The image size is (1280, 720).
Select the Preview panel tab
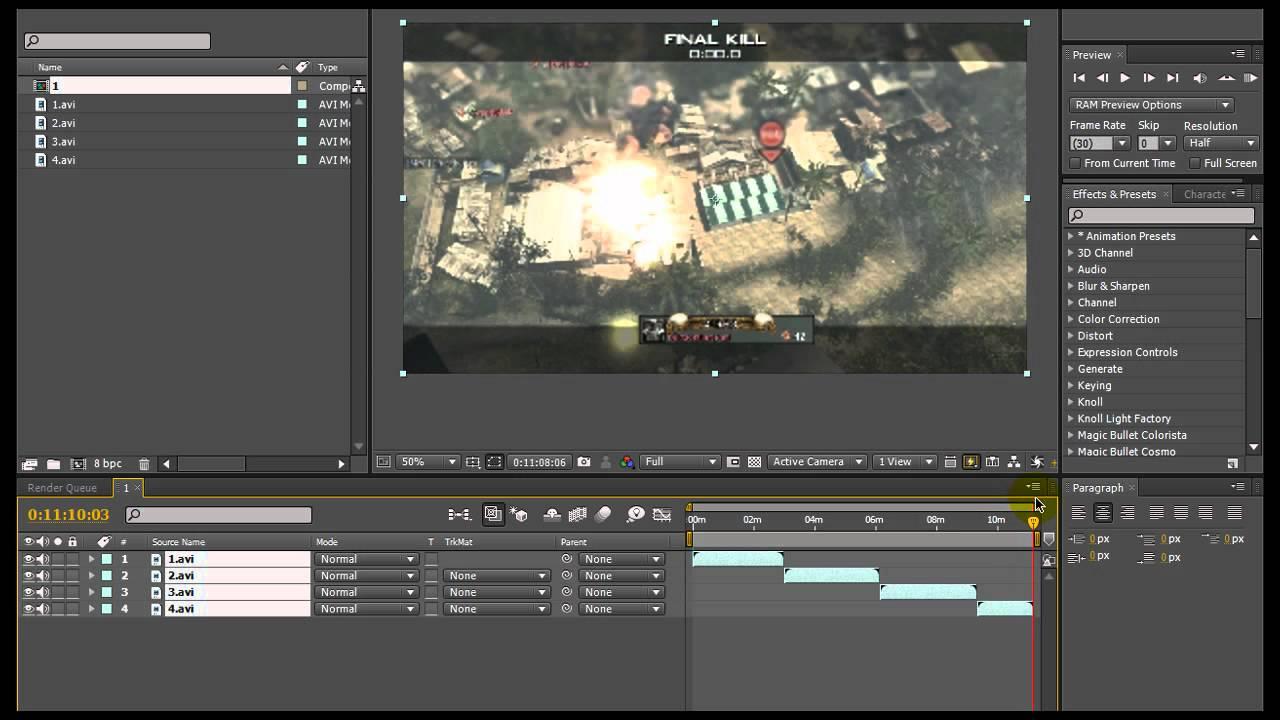coord(1092,55)
